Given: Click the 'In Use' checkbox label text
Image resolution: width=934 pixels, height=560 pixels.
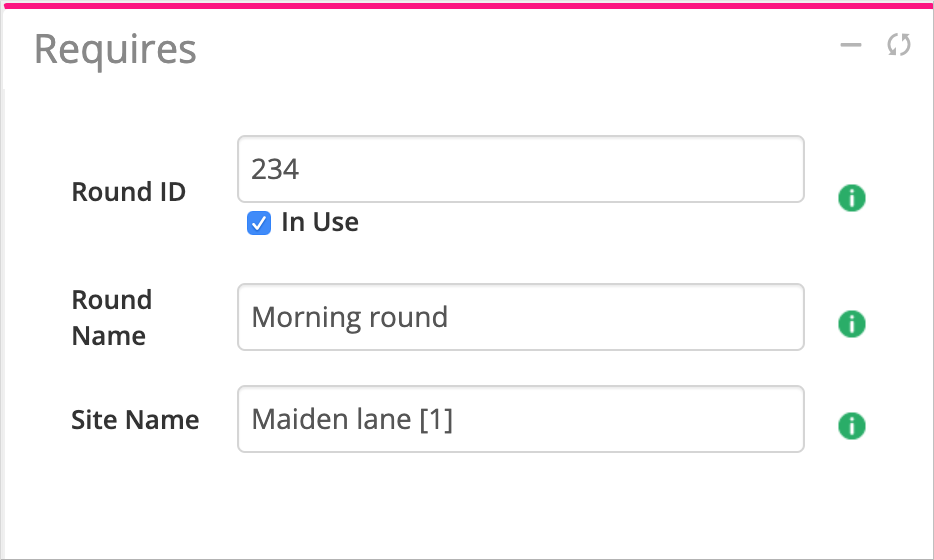Looking at the screenshot, I should click(x=320, y=222).
